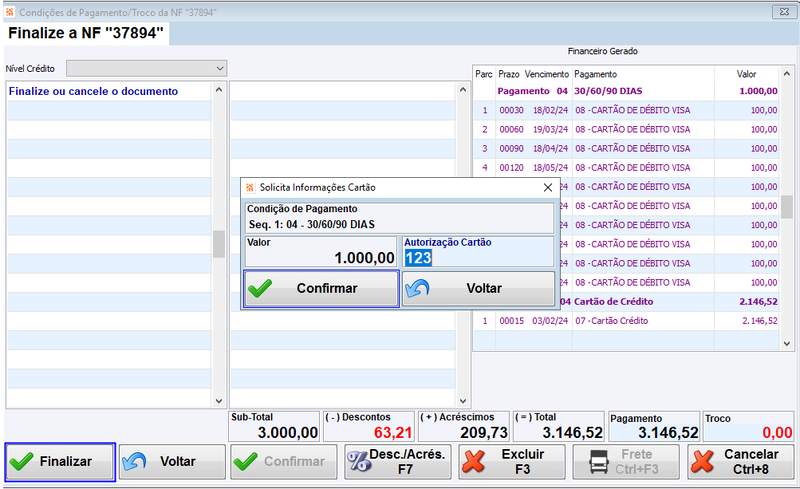
Task: Click up arrow of middle list scrollbar
Action: click(463, 90)
